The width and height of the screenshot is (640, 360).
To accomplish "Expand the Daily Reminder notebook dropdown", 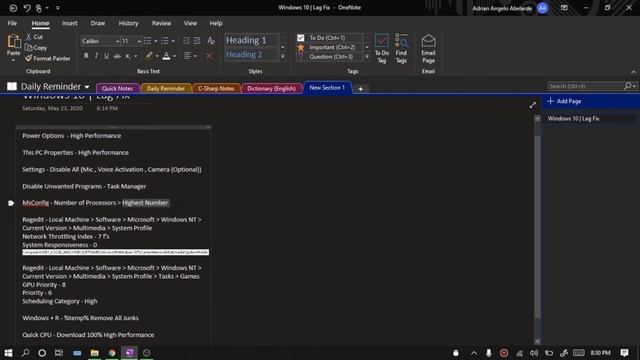I will click(x=87, y=87).
